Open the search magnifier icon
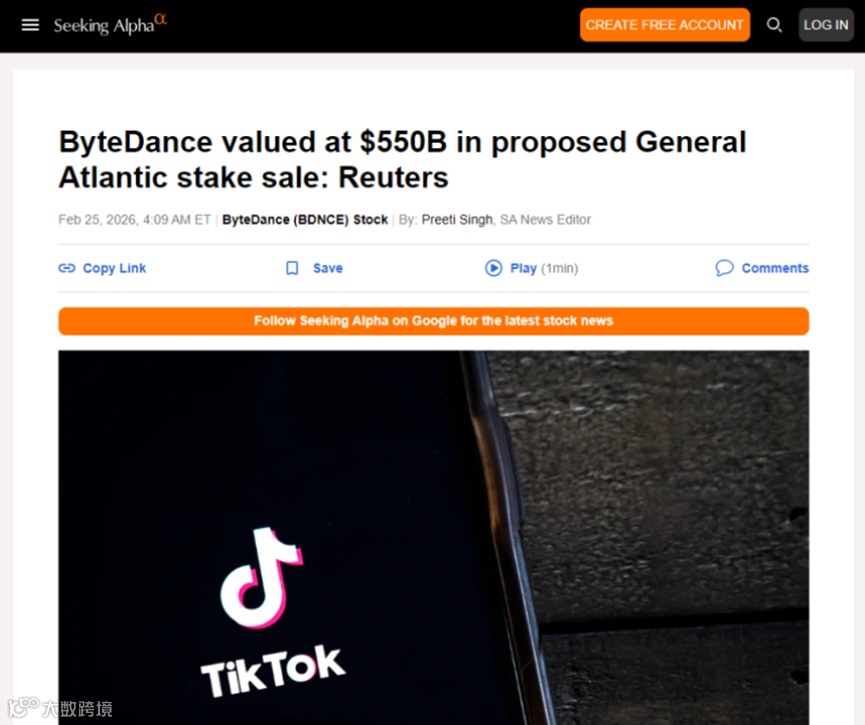The width and height of the screenshot is (865, 725). pyautogui.click(x=774, y=25)
